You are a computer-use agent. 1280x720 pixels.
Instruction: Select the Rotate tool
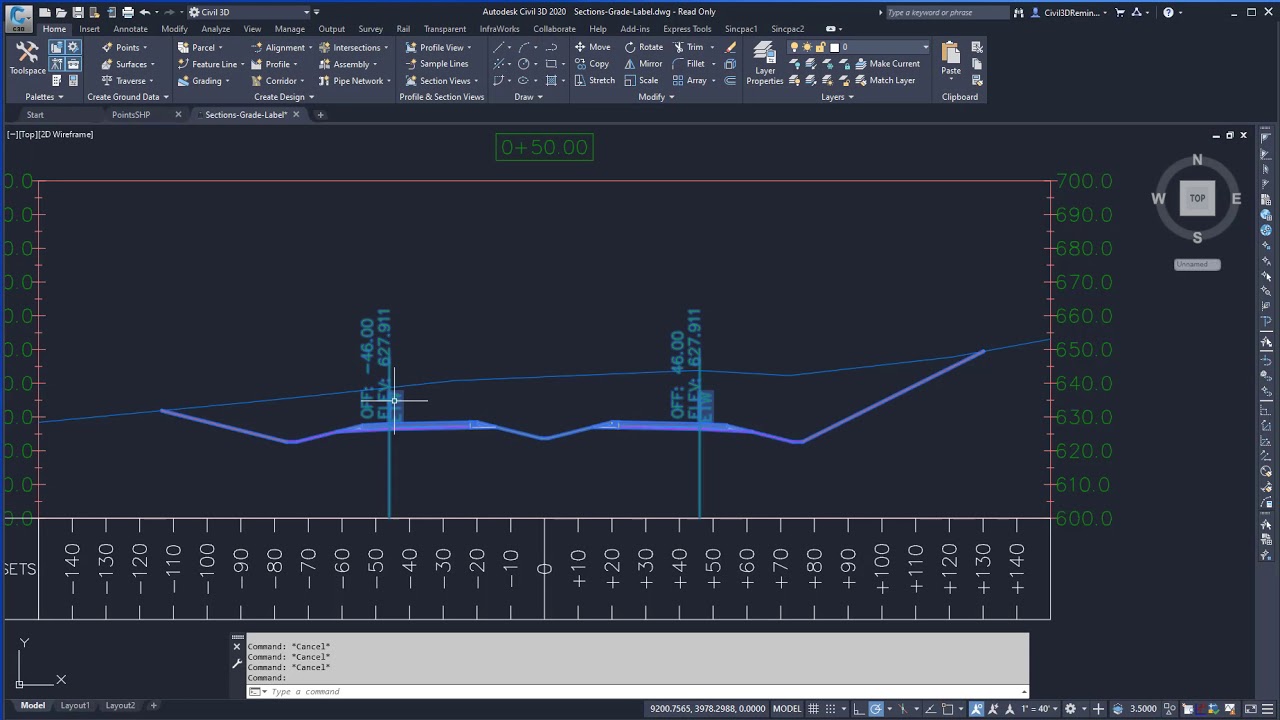pyautogui.click(x=643, y=47)
